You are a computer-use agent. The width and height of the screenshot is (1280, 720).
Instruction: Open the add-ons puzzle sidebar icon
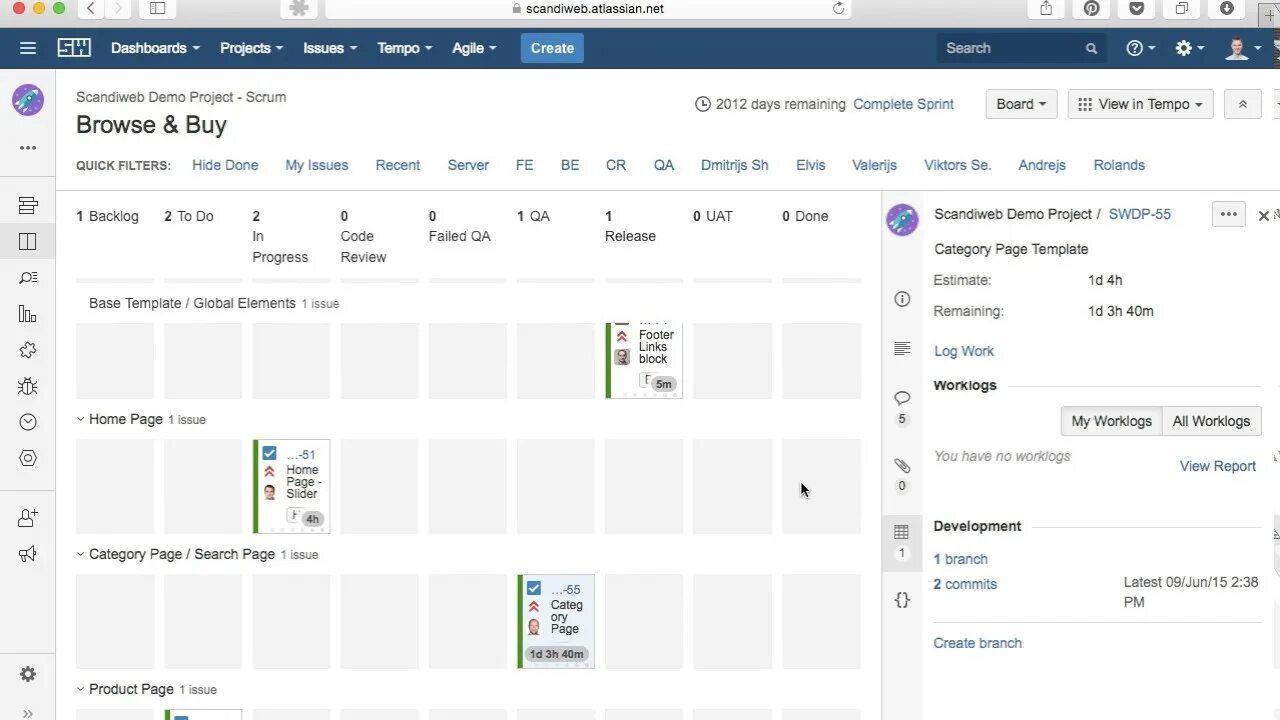click(x=28, y=350)
